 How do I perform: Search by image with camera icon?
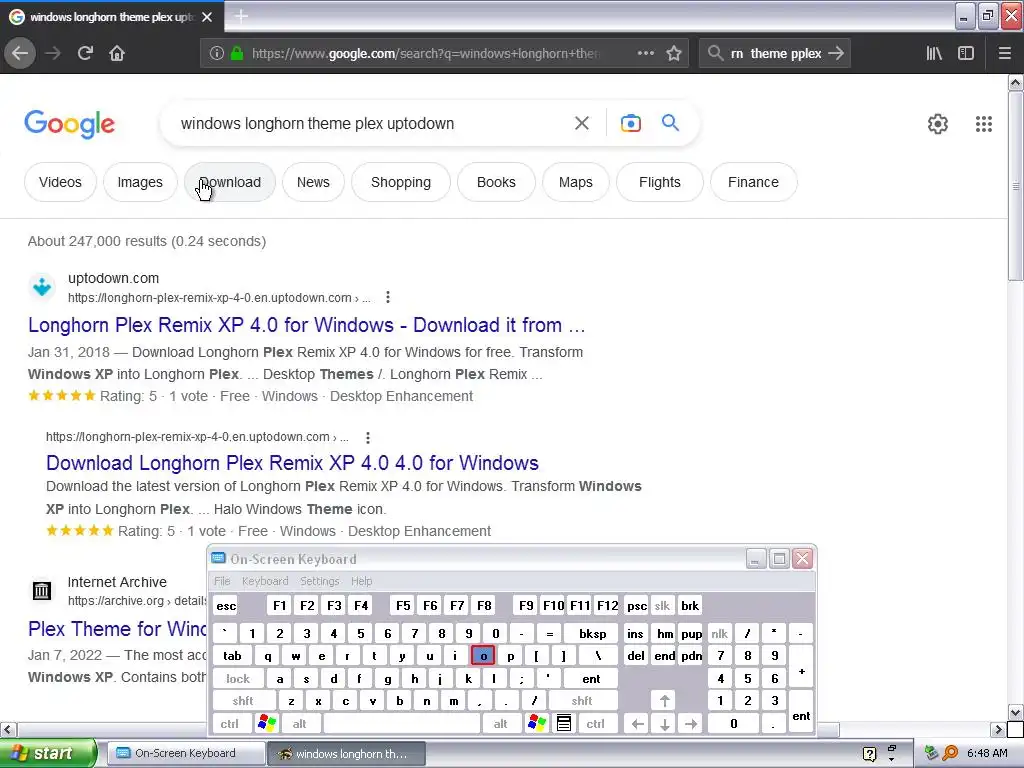(x=631, y=123)
